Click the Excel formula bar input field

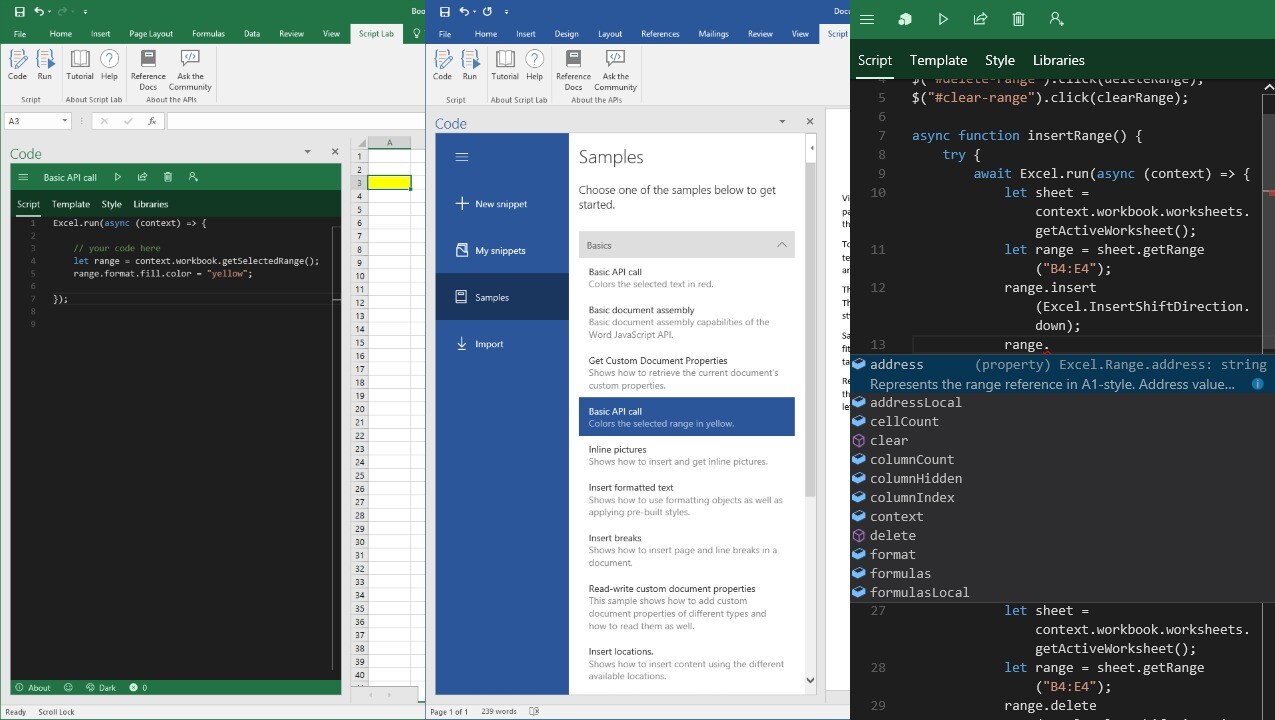click(x=295, y=121)
